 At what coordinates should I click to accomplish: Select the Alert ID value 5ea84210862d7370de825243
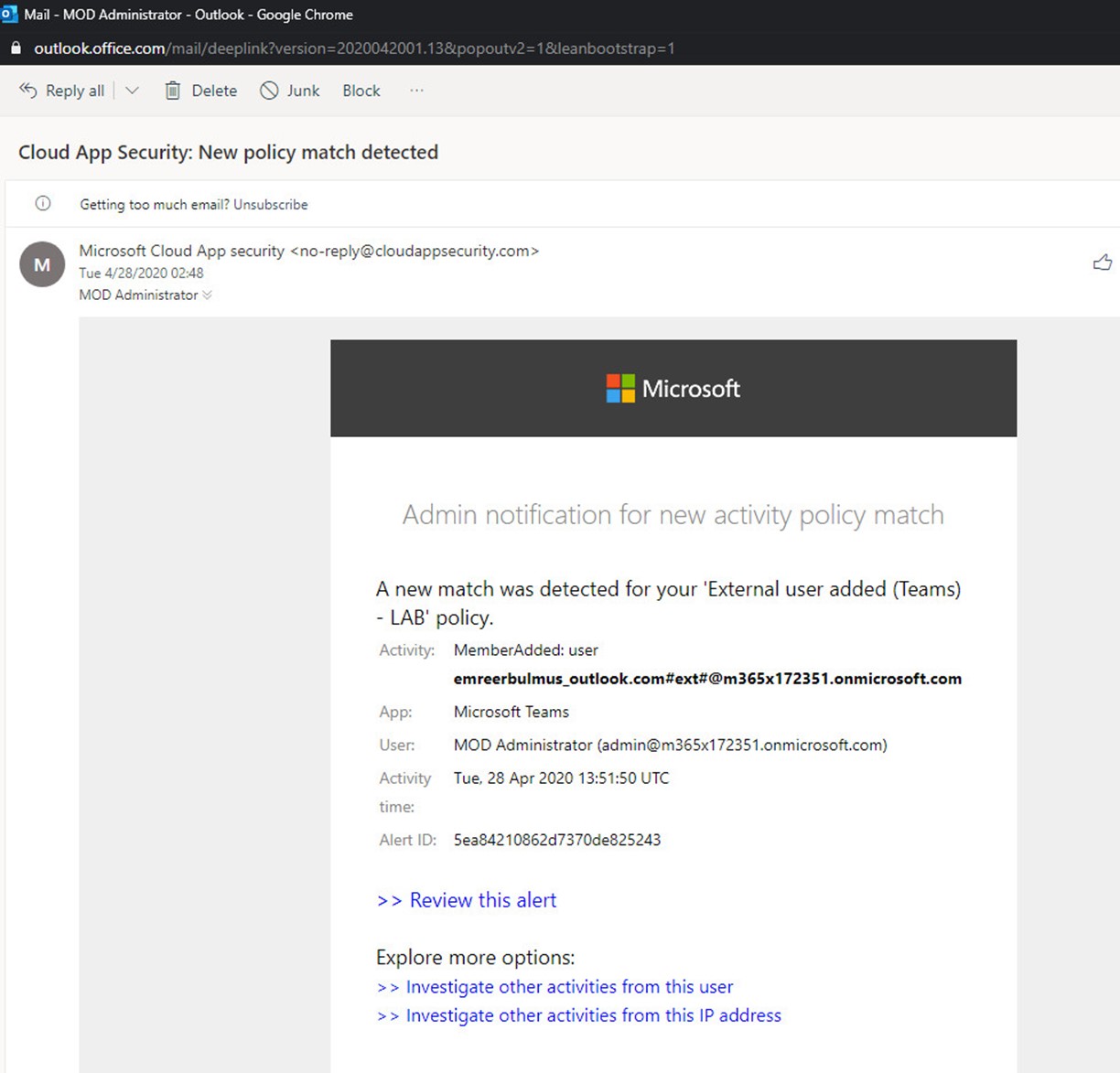(x=557, y=840)
